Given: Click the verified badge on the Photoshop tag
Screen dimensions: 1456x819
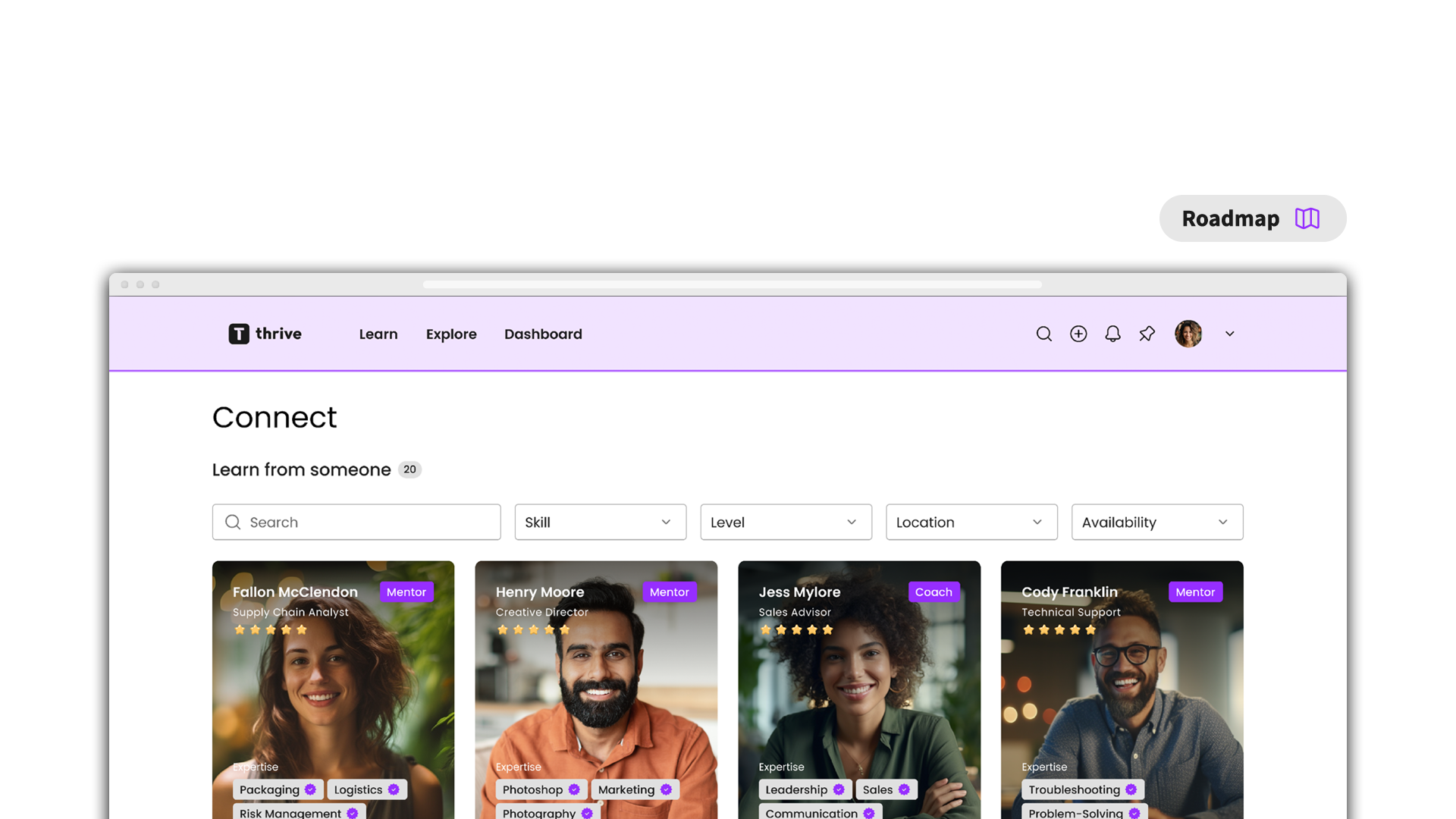Looking at the screenshot, I should 574,789.
